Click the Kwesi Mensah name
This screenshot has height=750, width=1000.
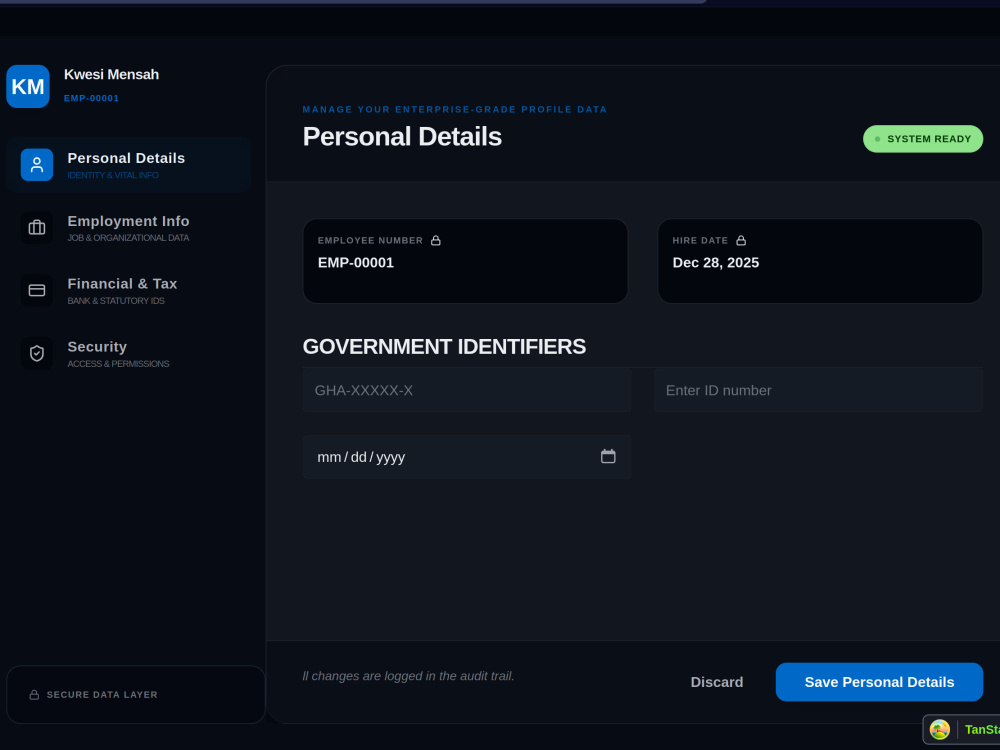coord(112,75)
